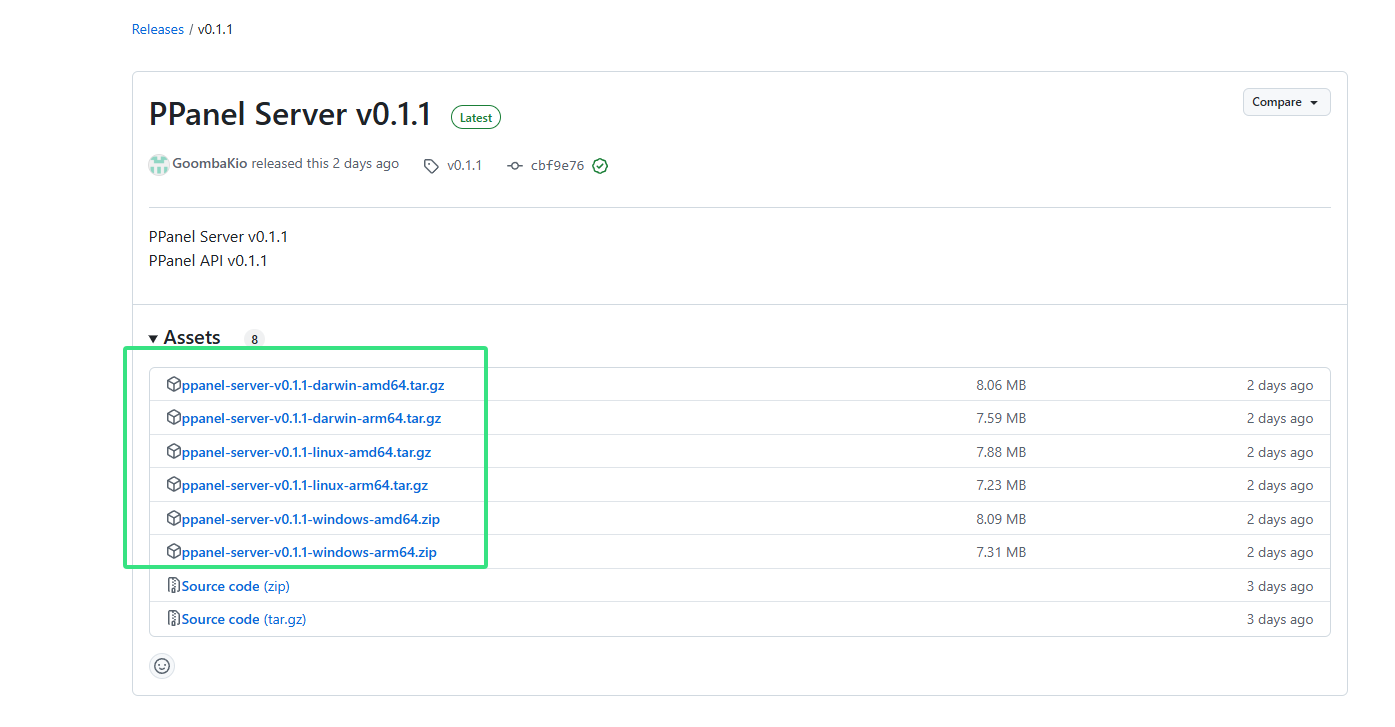Click the v0.1.1 tag link
The width and height of the screenshot is (1395, 727).
click(x=464, y=165)
